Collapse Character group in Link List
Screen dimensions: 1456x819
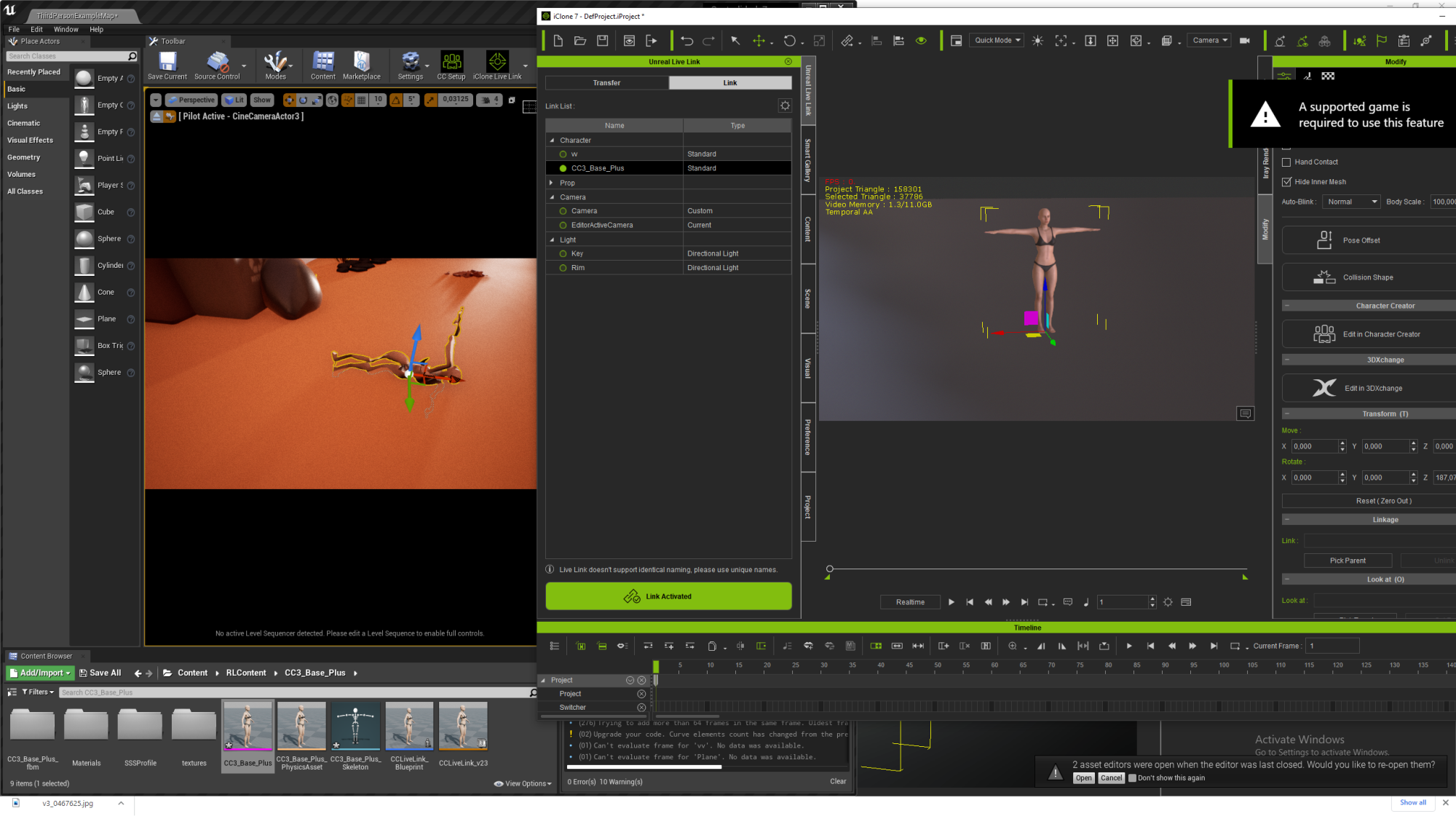click(x=552, y=141)
